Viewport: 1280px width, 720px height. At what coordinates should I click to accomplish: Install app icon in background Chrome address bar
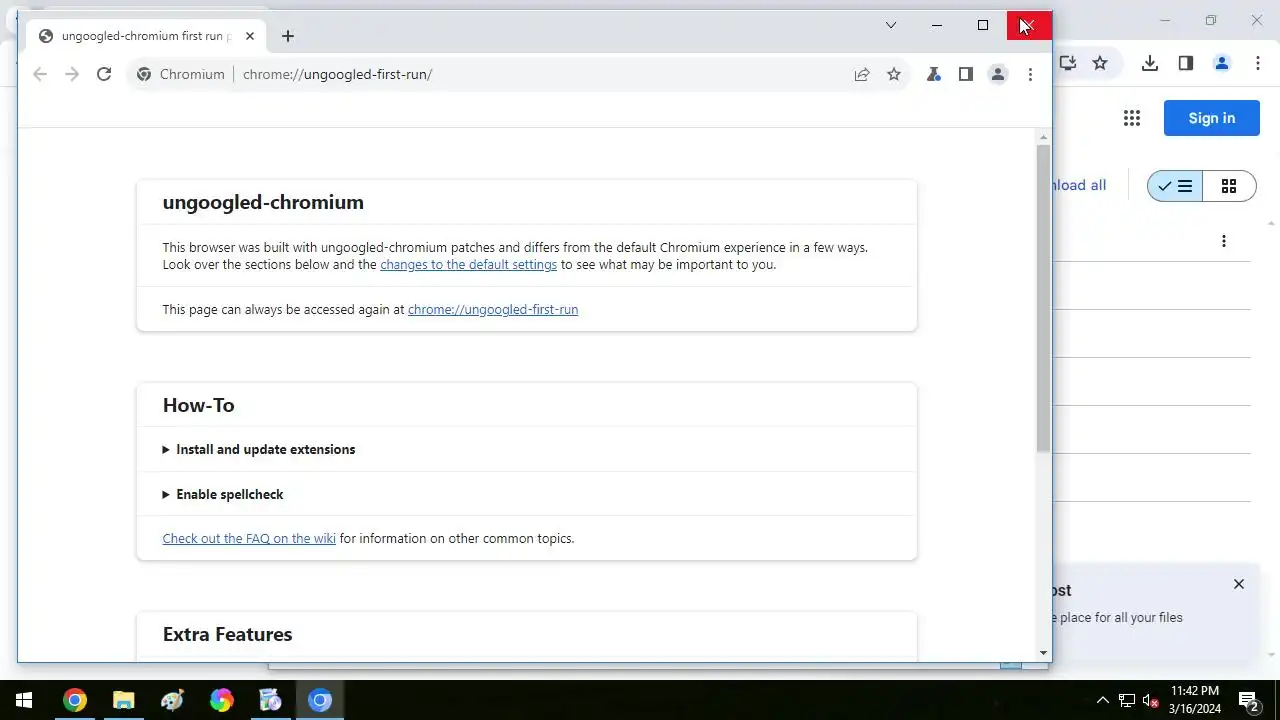click(1068, 63)
